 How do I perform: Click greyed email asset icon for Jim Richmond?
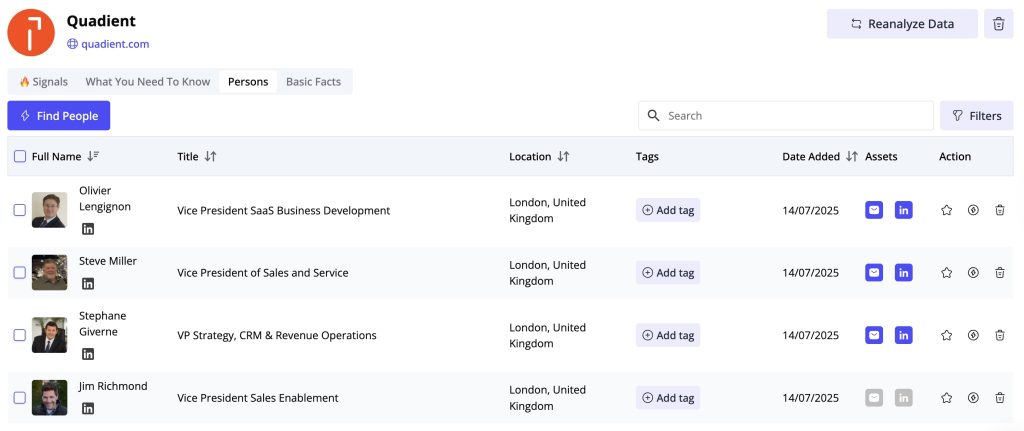coord(874,398)
